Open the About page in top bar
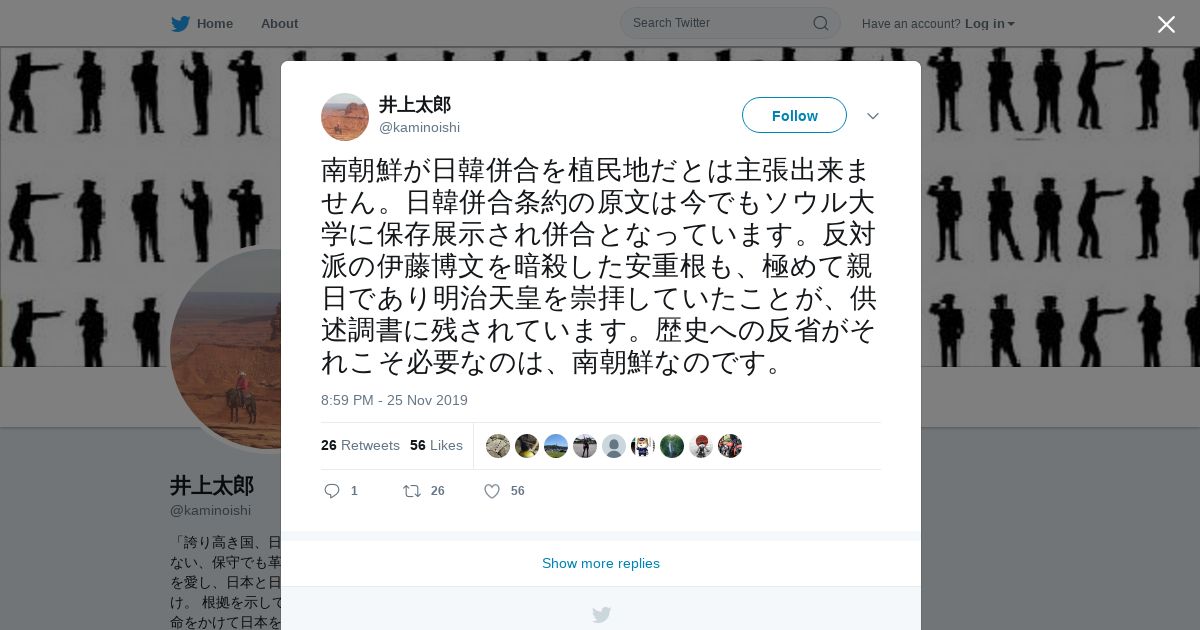 click(279, 24)
